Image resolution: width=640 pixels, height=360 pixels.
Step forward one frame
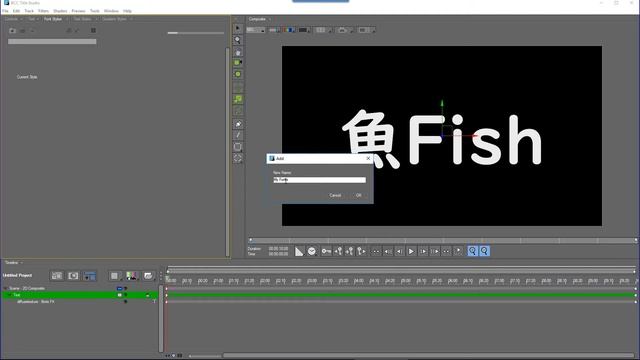(423, 251)
